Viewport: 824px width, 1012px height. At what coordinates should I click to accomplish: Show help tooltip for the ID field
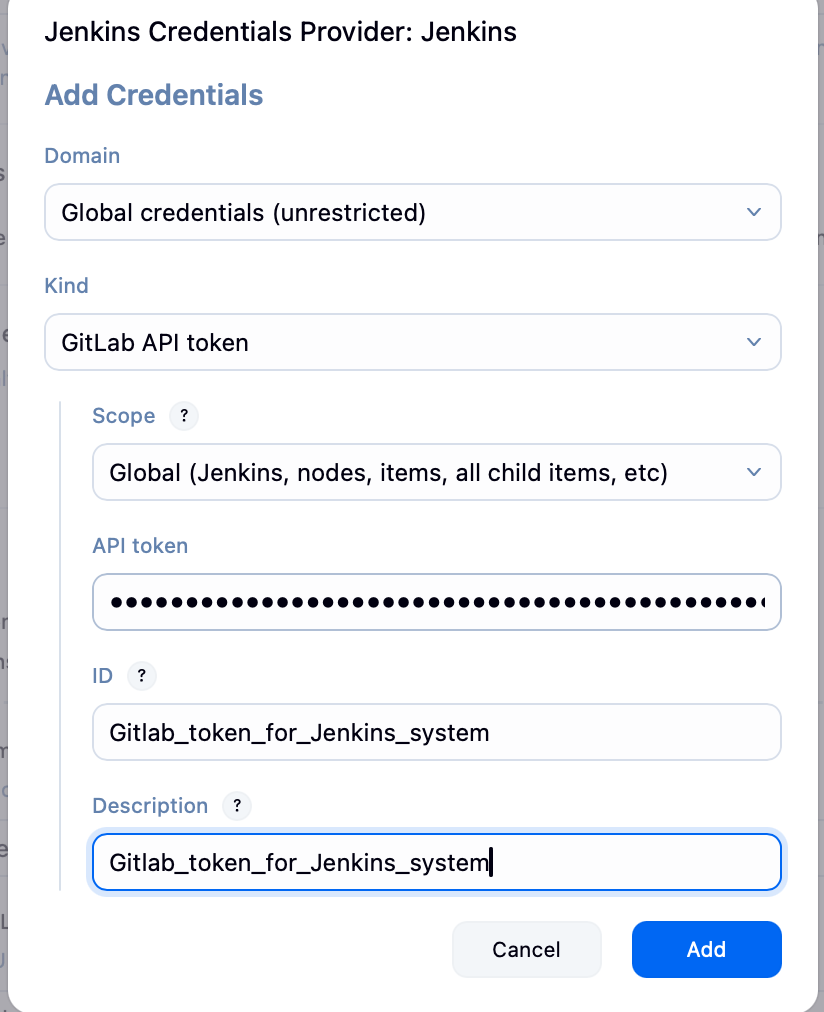[x=141, y=676]
